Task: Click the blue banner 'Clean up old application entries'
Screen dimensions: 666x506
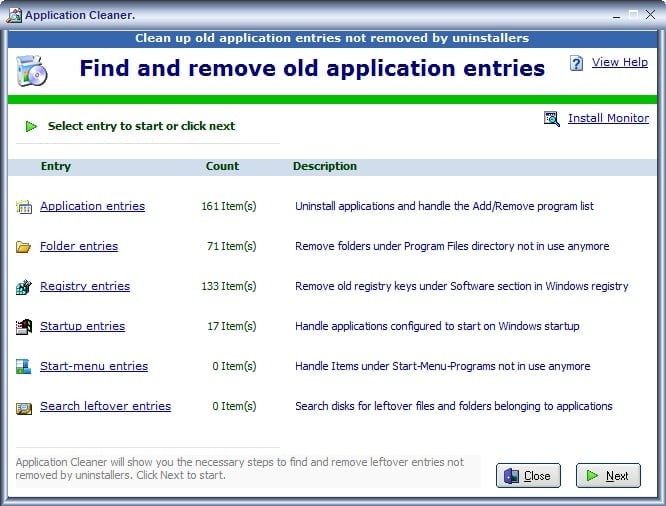Action: [332, 38]
